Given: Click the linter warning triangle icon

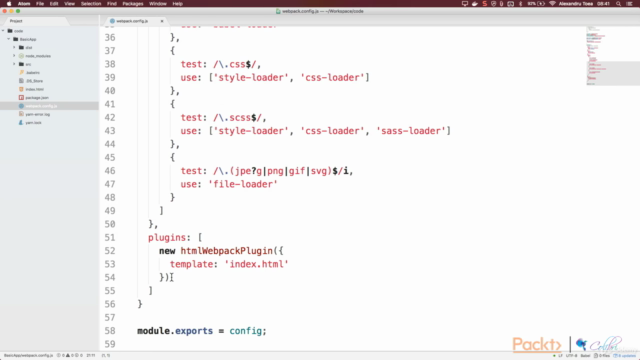Looking at the screenshot, I should pos(68,356).
